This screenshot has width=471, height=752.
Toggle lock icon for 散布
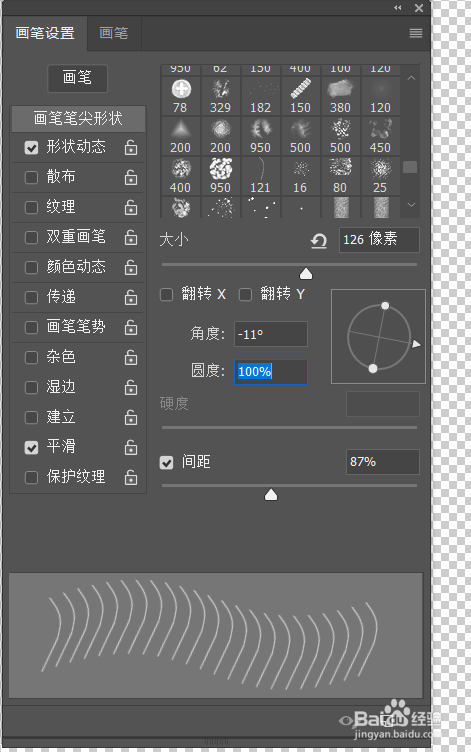131,177
